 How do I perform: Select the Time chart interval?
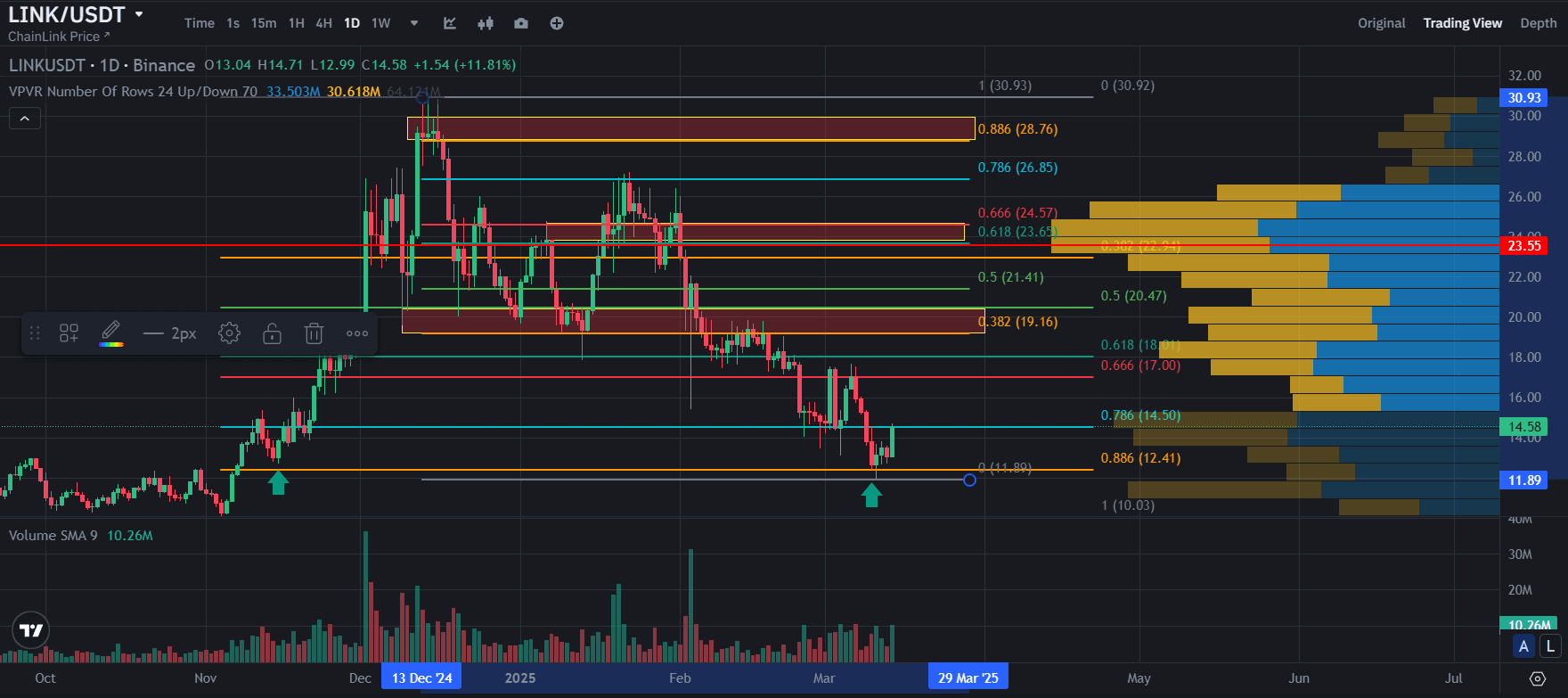(x=200, y=23)
